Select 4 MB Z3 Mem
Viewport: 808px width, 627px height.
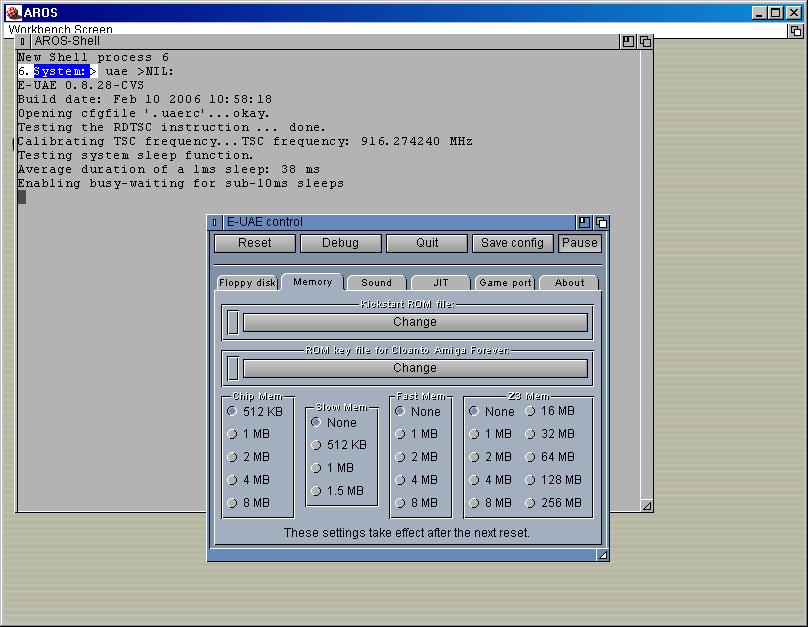tap(475, 480)
